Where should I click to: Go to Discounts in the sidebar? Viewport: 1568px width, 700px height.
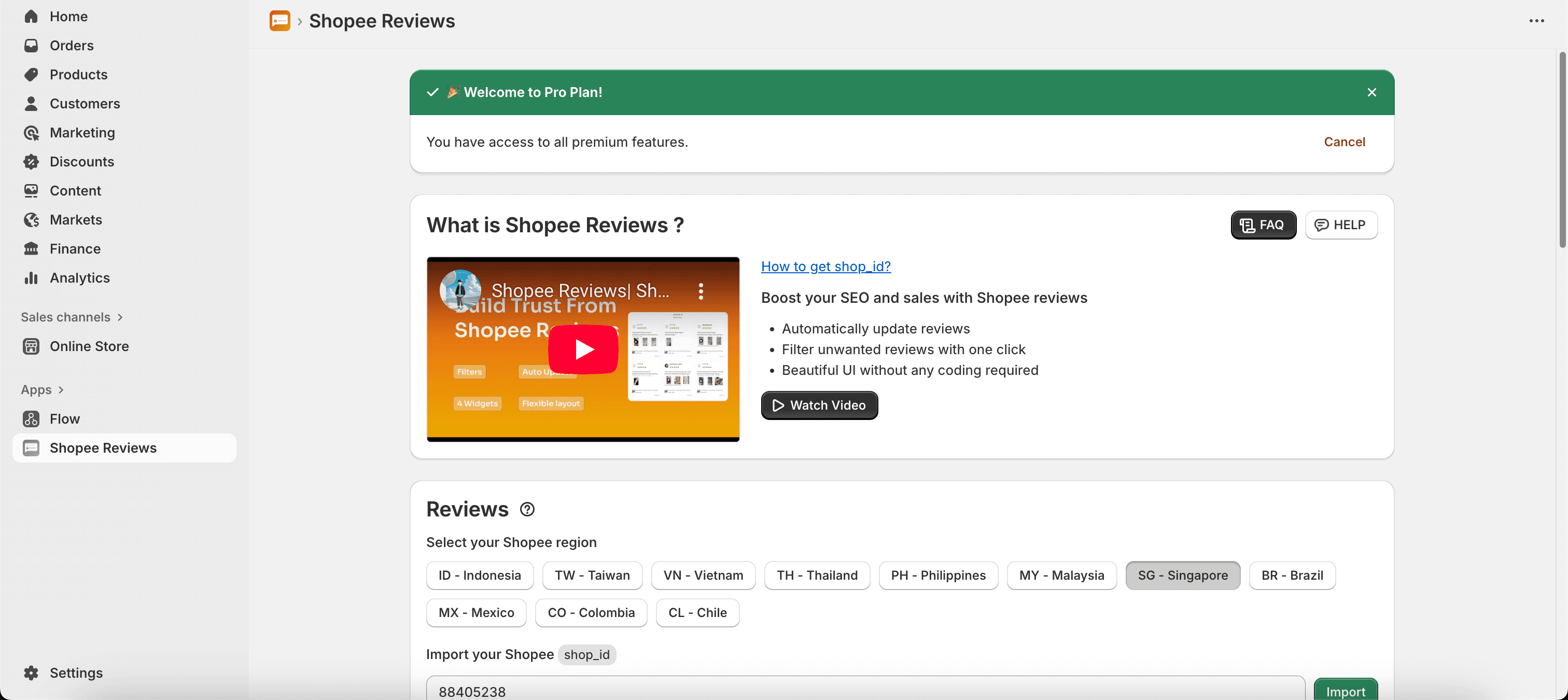[81, 161]
